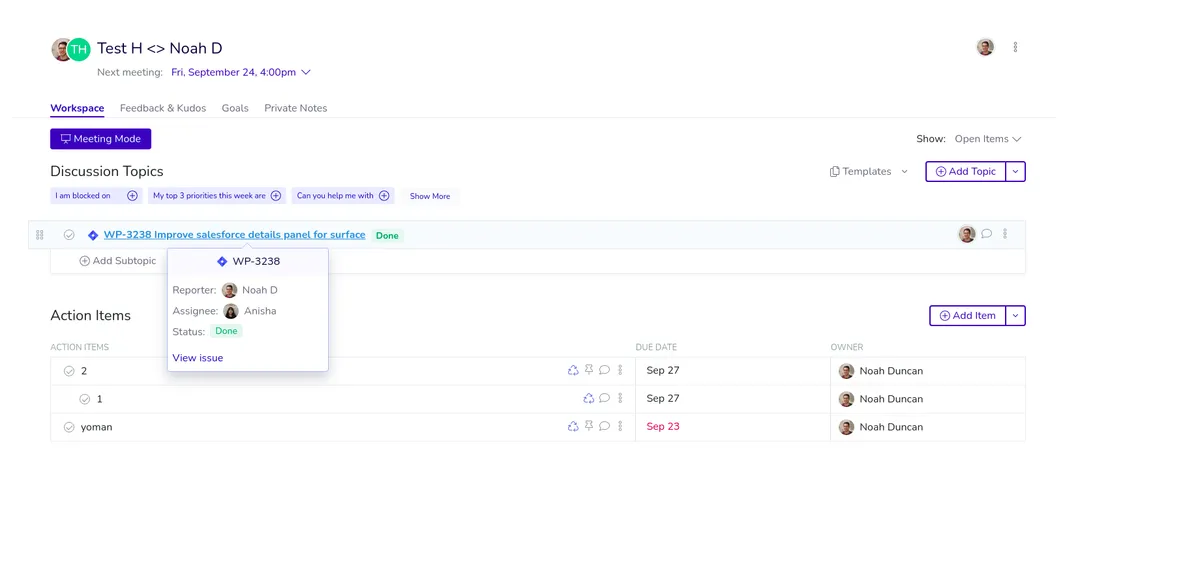The width and height of the screenshot is (1200, 587).
Task: Check off action item 1
Action: 85,399
